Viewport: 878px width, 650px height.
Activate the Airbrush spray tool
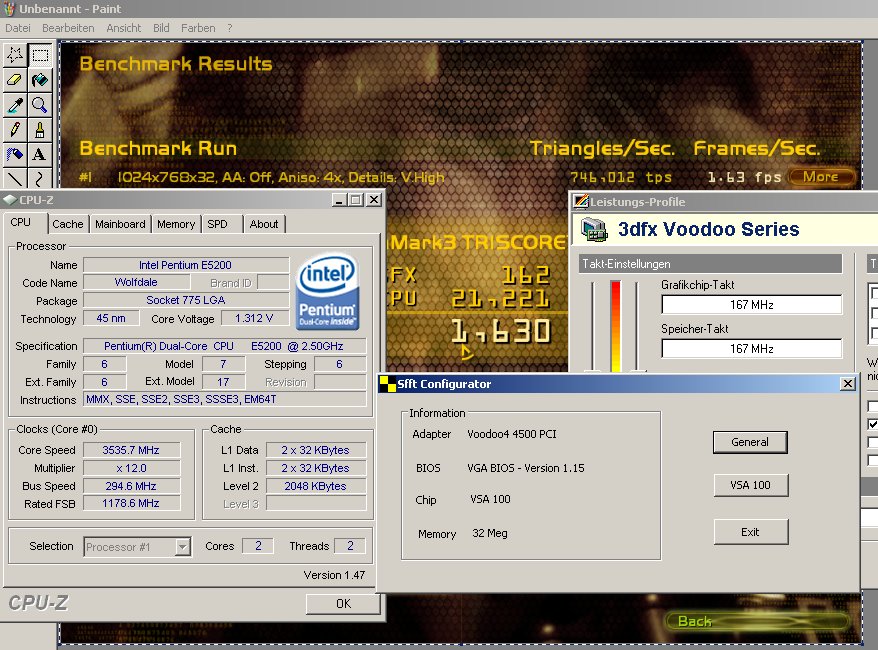coord(15,154)
